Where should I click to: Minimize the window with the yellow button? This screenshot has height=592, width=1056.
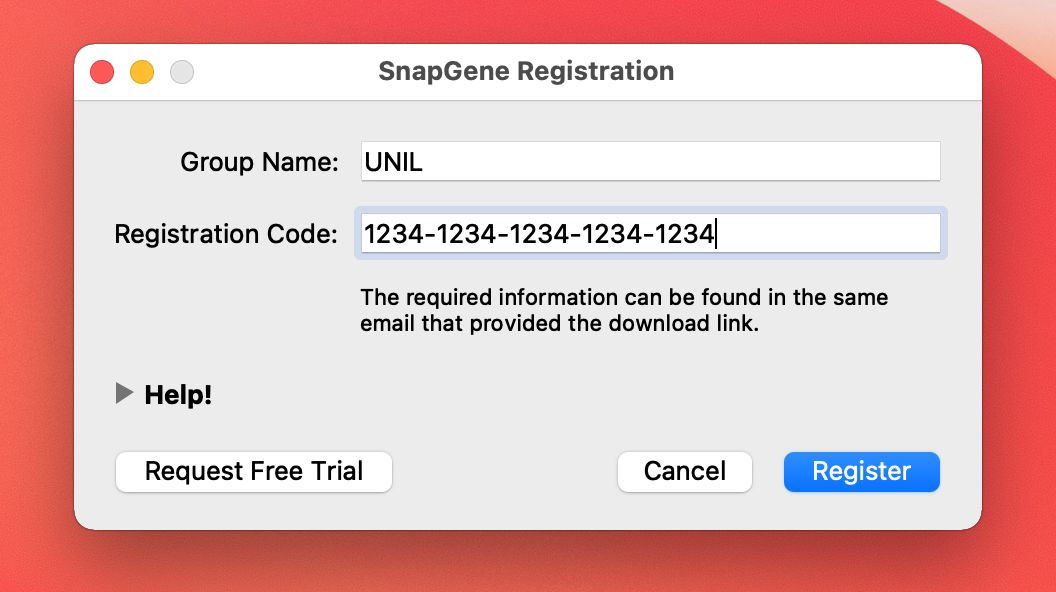[142, 72]
